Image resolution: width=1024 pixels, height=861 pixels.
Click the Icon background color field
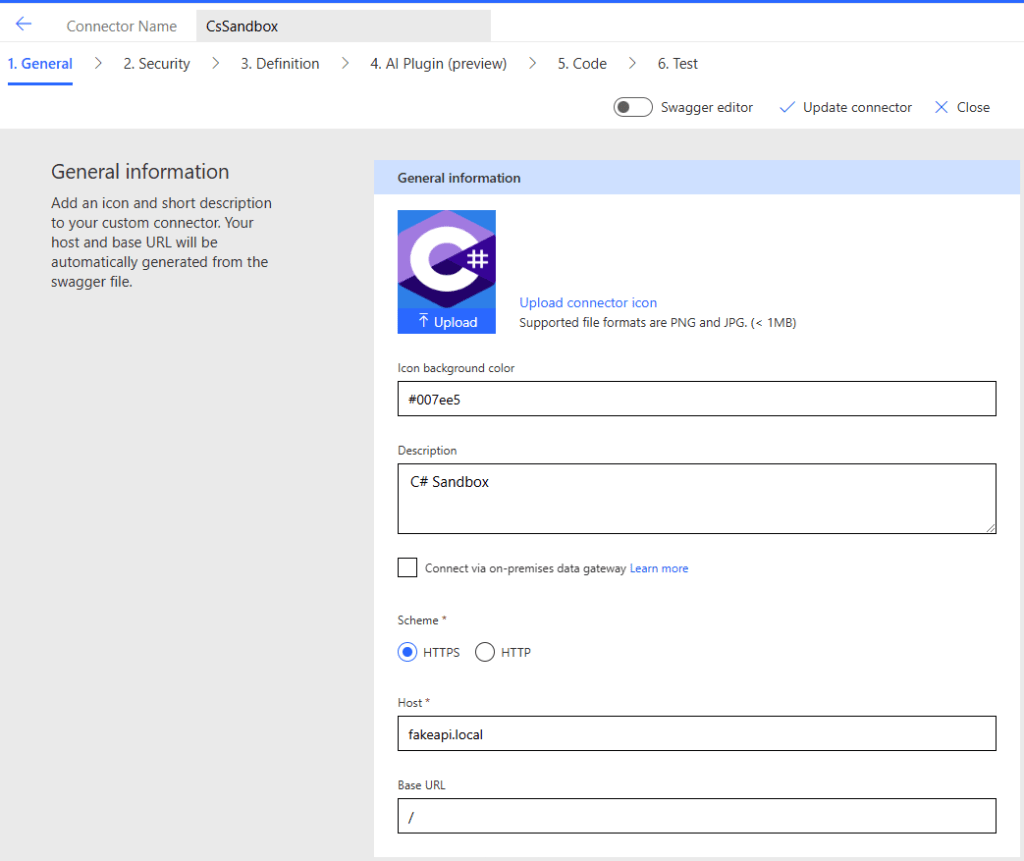(696, 398)
